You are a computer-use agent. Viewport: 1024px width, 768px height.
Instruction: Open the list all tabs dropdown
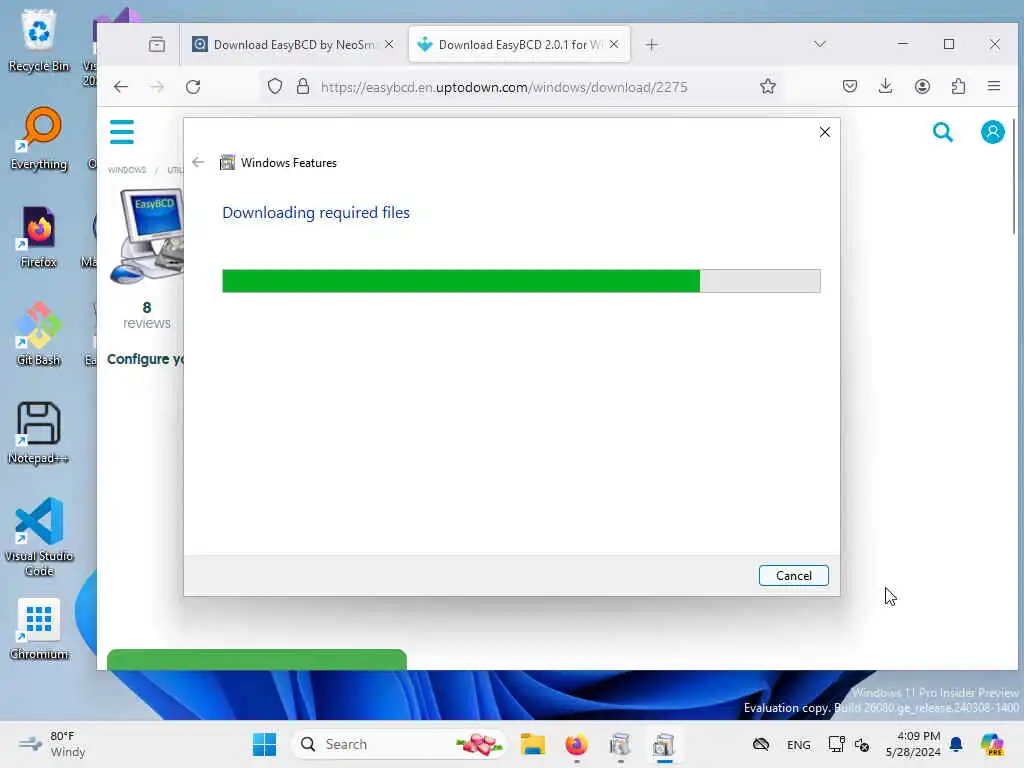click(x=820, y=44)
